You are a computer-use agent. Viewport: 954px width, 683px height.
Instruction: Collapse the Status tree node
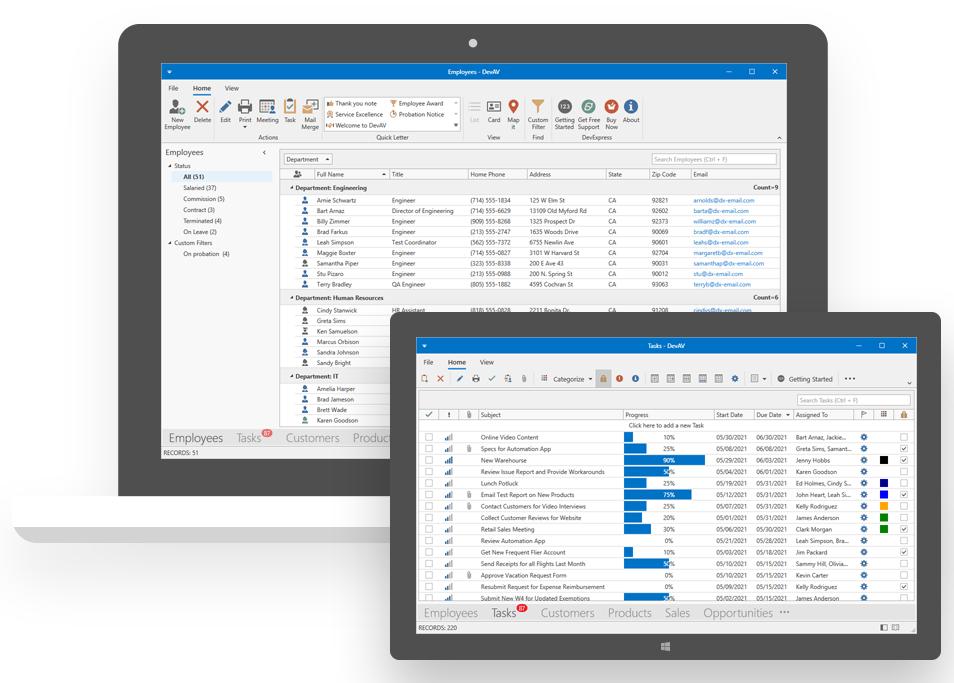[170, 165]
